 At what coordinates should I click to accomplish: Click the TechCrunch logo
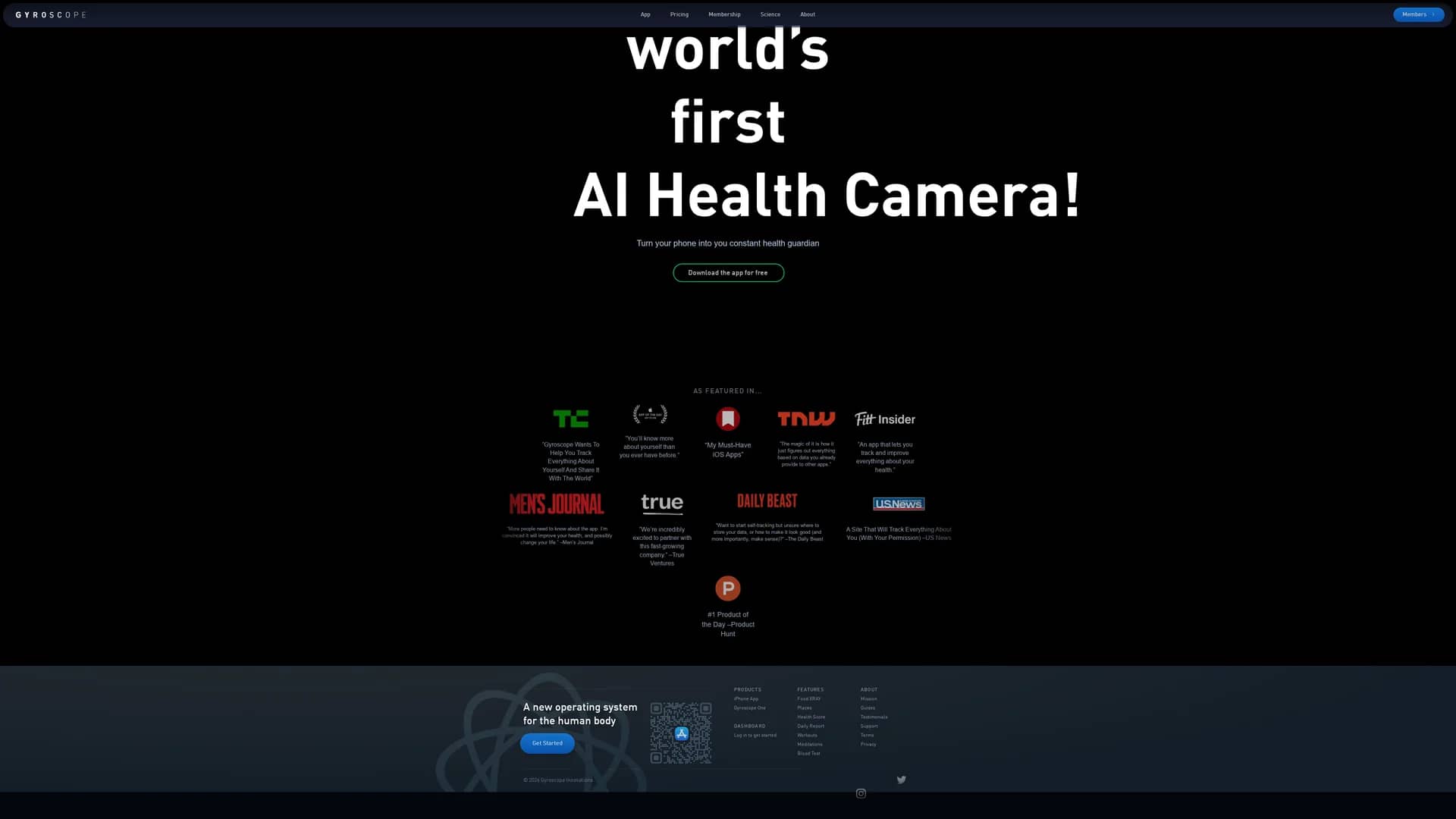[571, 419]
